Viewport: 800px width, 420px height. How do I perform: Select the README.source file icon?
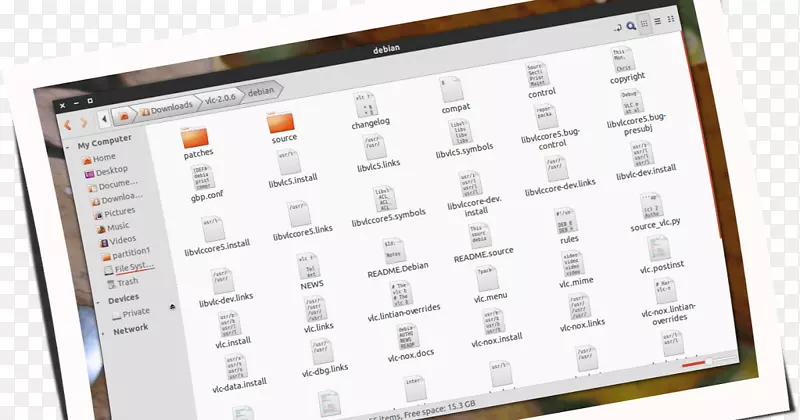pos(479,236)
